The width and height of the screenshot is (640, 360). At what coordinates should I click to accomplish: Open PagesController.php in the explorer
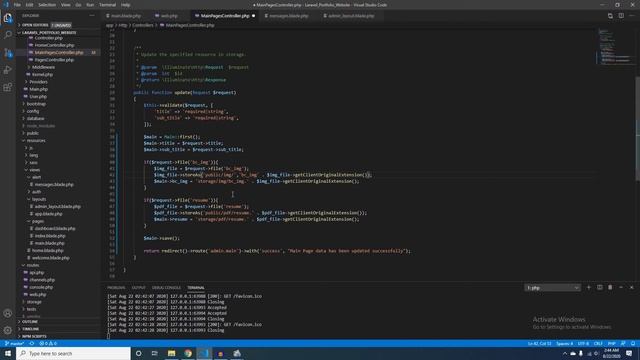pyautogui.click(x=54, y=60)
